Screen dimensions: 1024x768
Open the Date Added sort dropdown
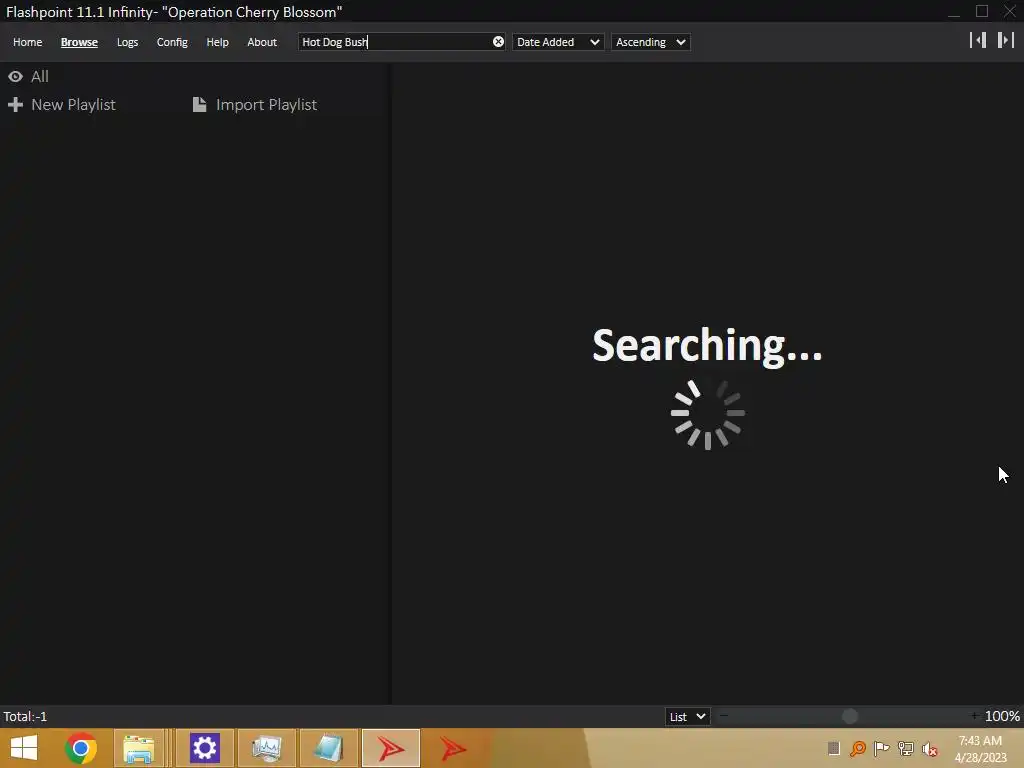558,42
